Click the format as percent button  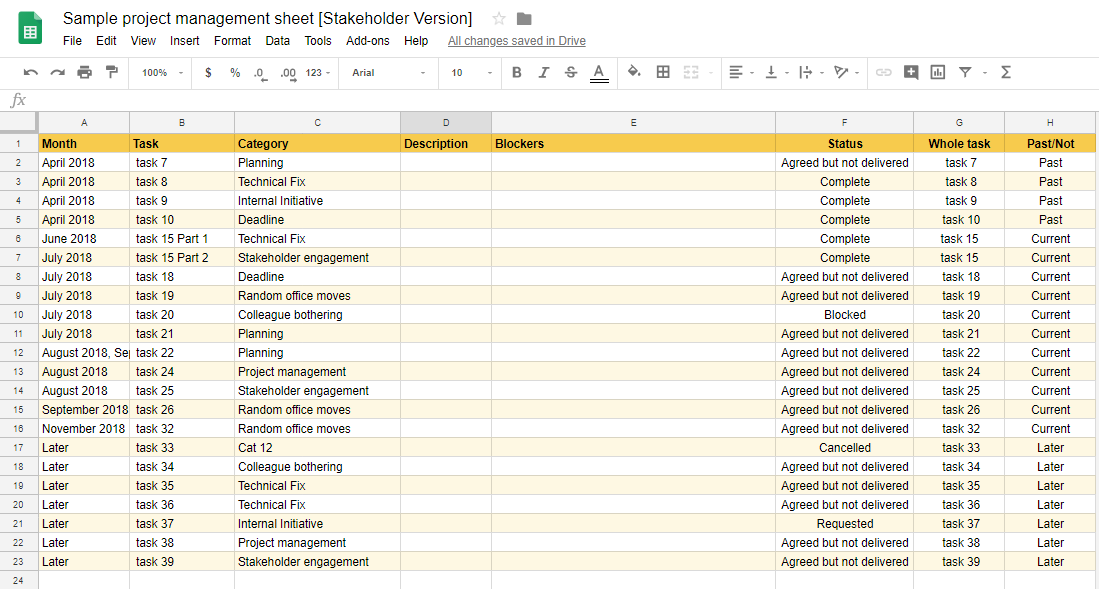[x=235, y=73]
